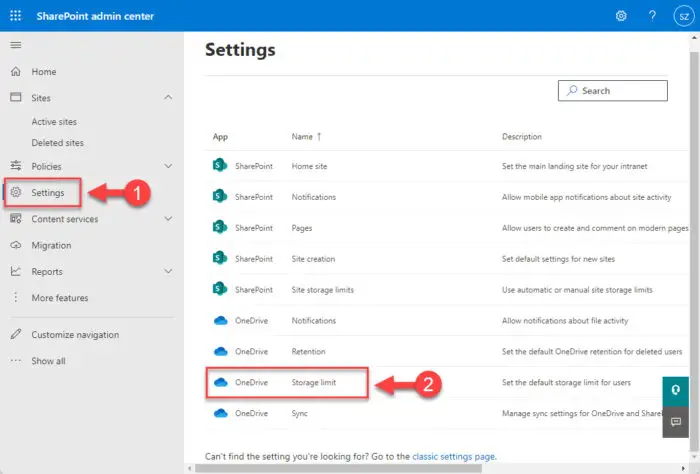Click inside the Search box

coord(612,91)
